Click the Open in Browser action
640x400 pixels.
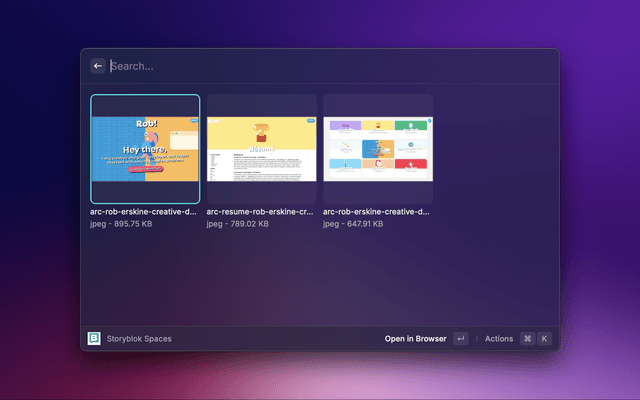click(x=415, y=339)
